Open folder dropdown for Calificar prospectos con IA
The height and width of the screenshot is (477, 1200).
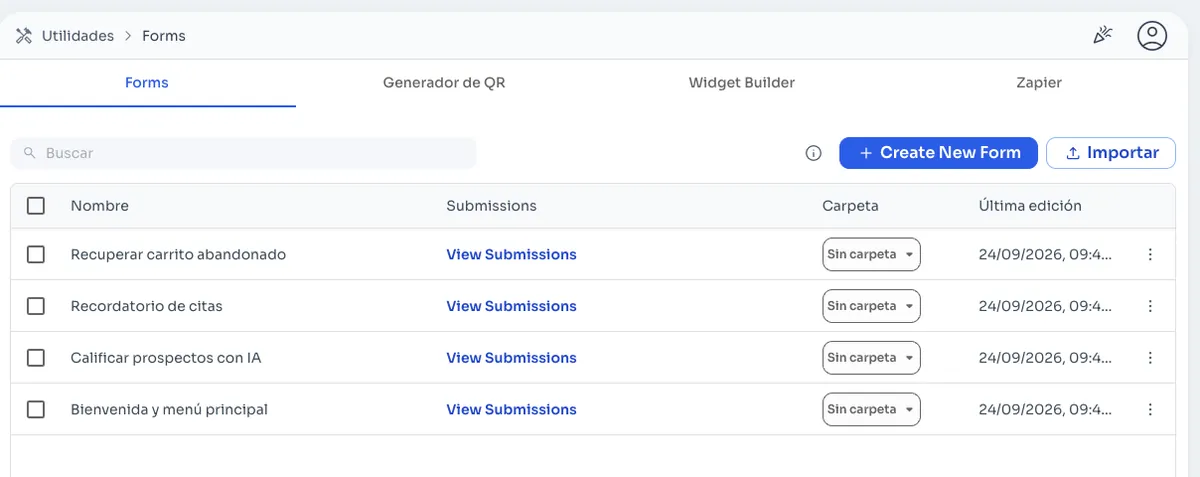coord(871,358)
